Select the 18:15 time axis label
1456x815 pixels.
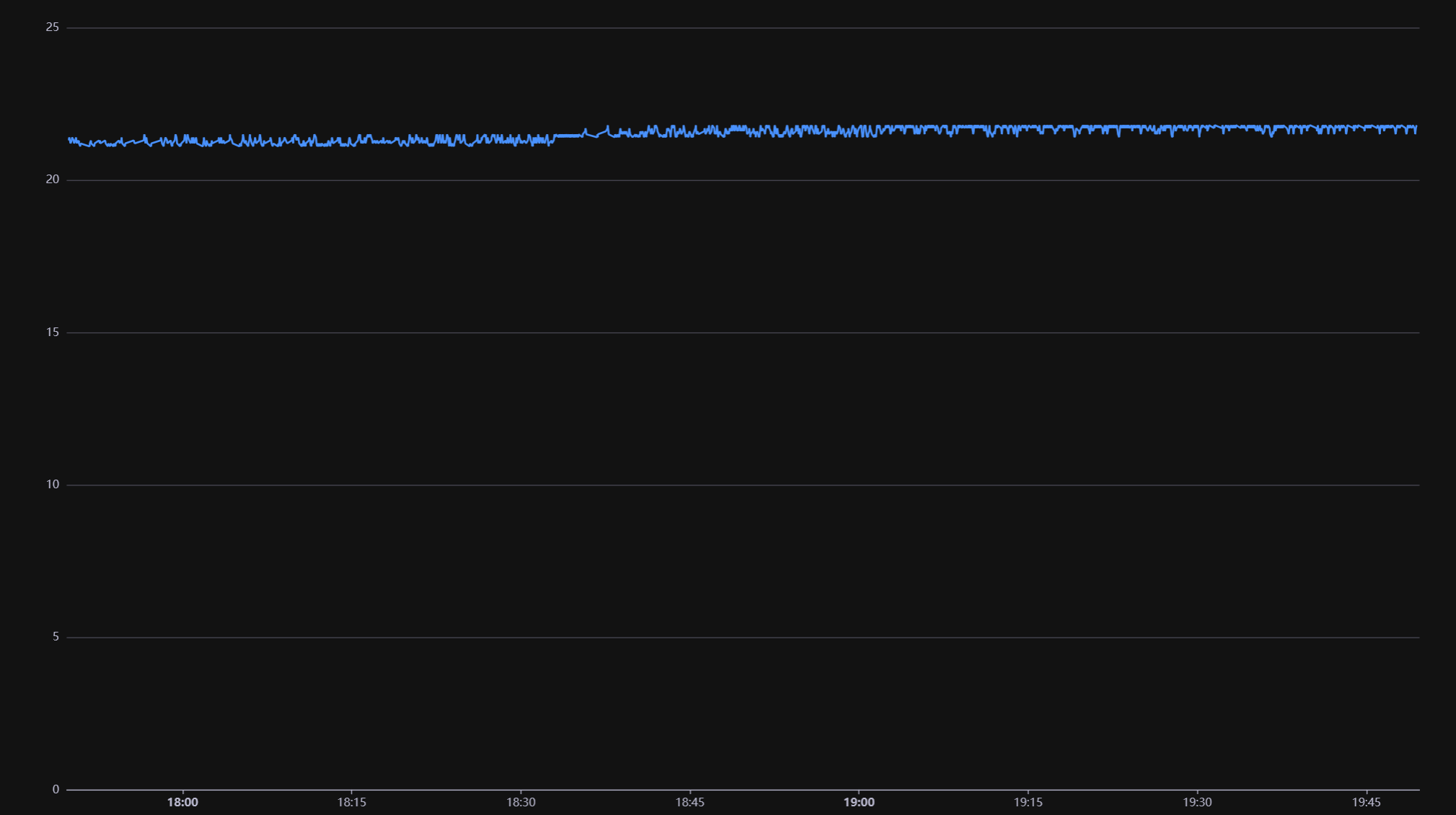pos(352,801)
